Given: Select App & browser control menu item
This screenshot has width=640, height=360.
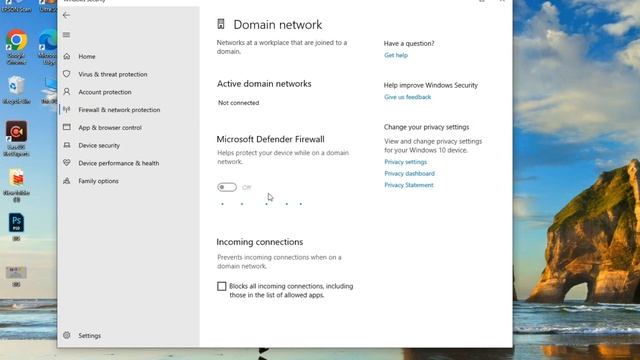Looking at the screenshot, I should tap(110, 128).
